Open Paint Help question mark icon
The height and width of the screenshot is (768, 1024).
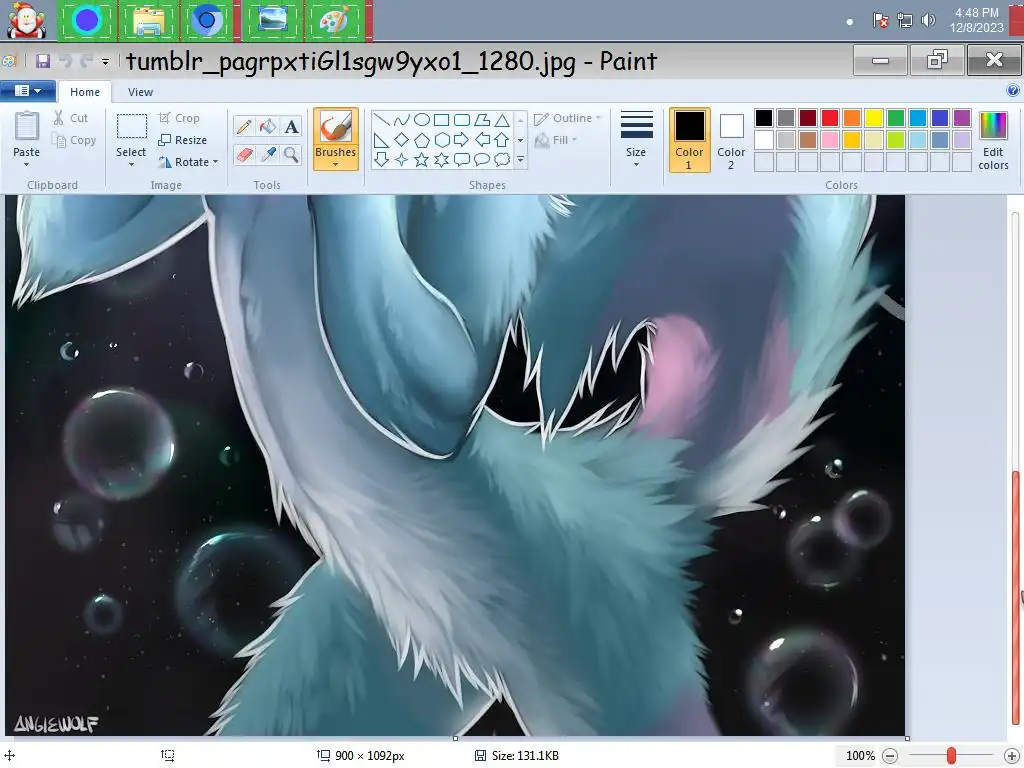coord(1013,91)
